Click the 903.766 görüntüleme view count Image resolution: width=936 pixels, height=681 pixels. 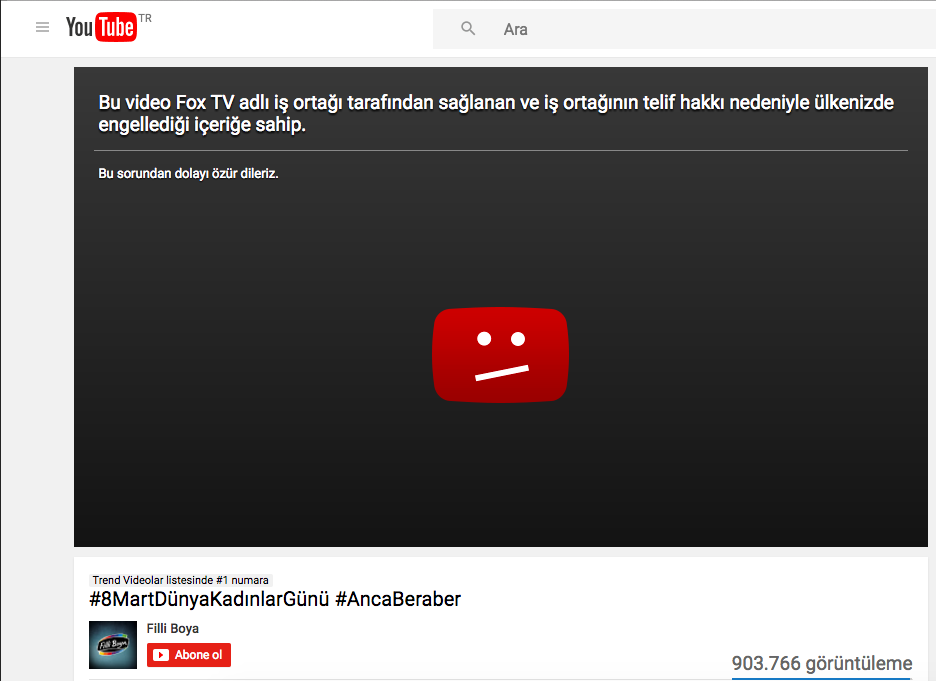click(821, 663)
